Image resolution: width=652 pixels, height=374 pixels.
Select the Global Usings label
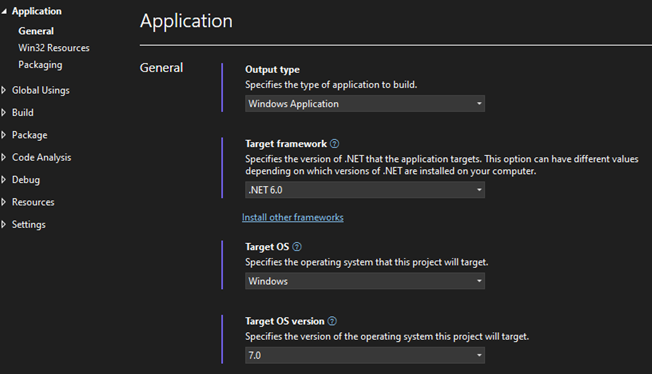click(x=41, y=90)
